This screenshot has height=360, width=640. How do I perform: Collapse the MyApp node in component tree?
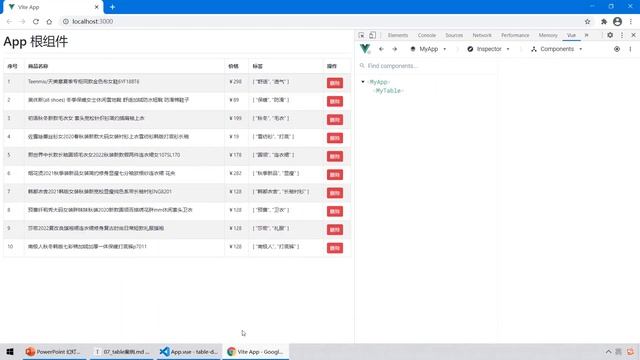(x=362, y=82)
